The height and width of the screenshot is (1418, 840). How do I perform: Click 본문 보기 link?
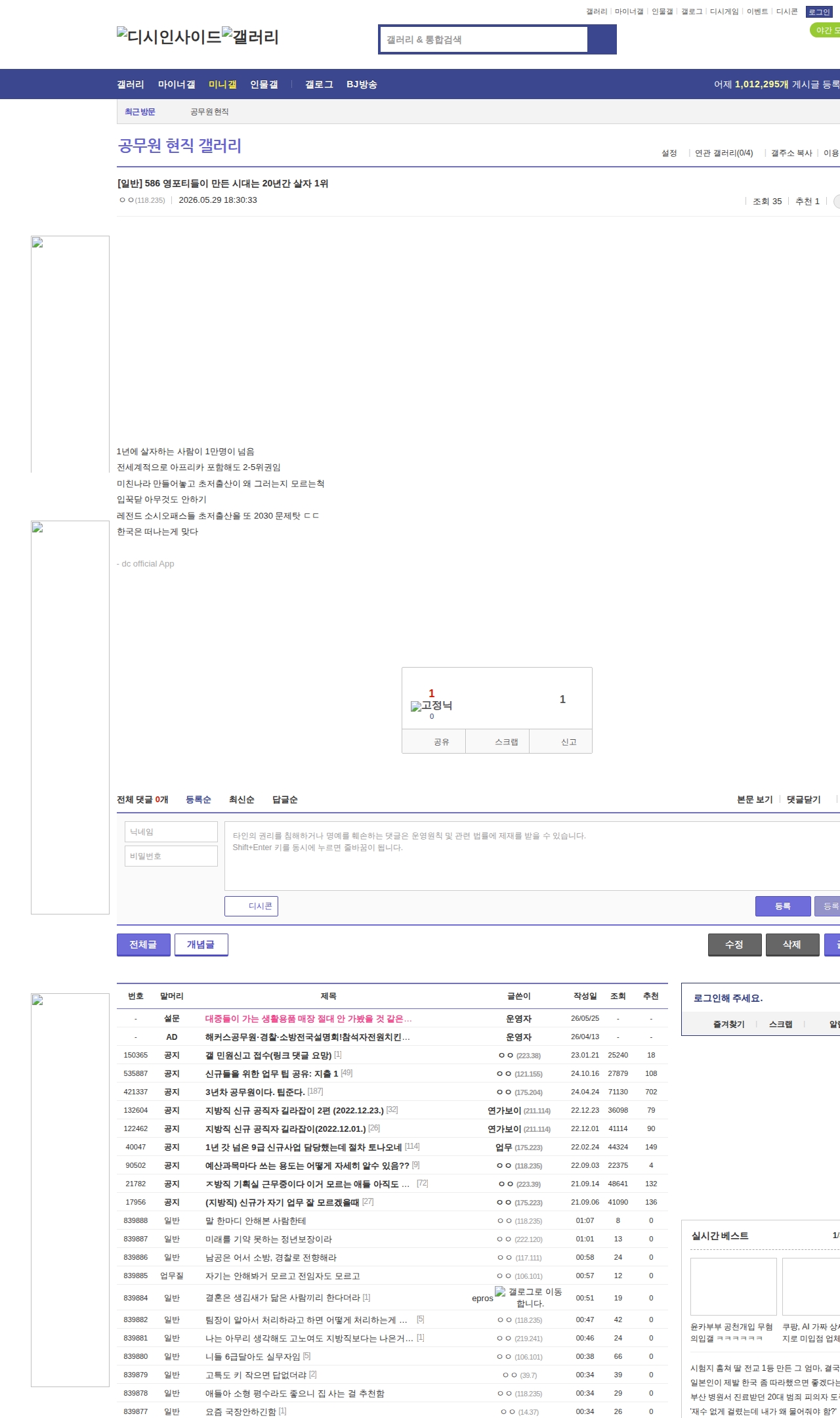click(x=755, y=800)
